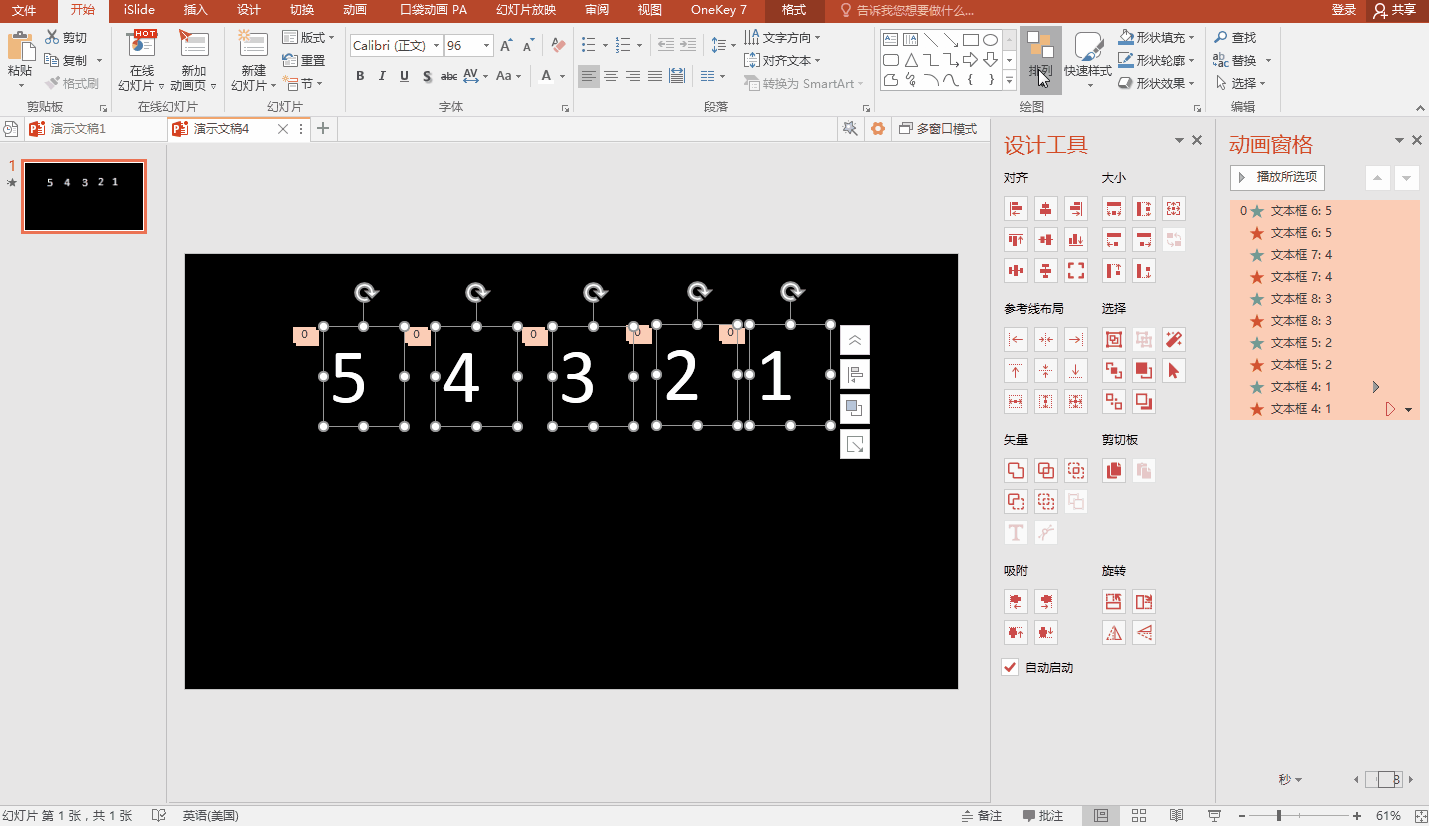The height and width of the screenshot is (826, 1429).
Task: Click the Align Right icon in 对齐 section
Action: [x=1075, y=209]
